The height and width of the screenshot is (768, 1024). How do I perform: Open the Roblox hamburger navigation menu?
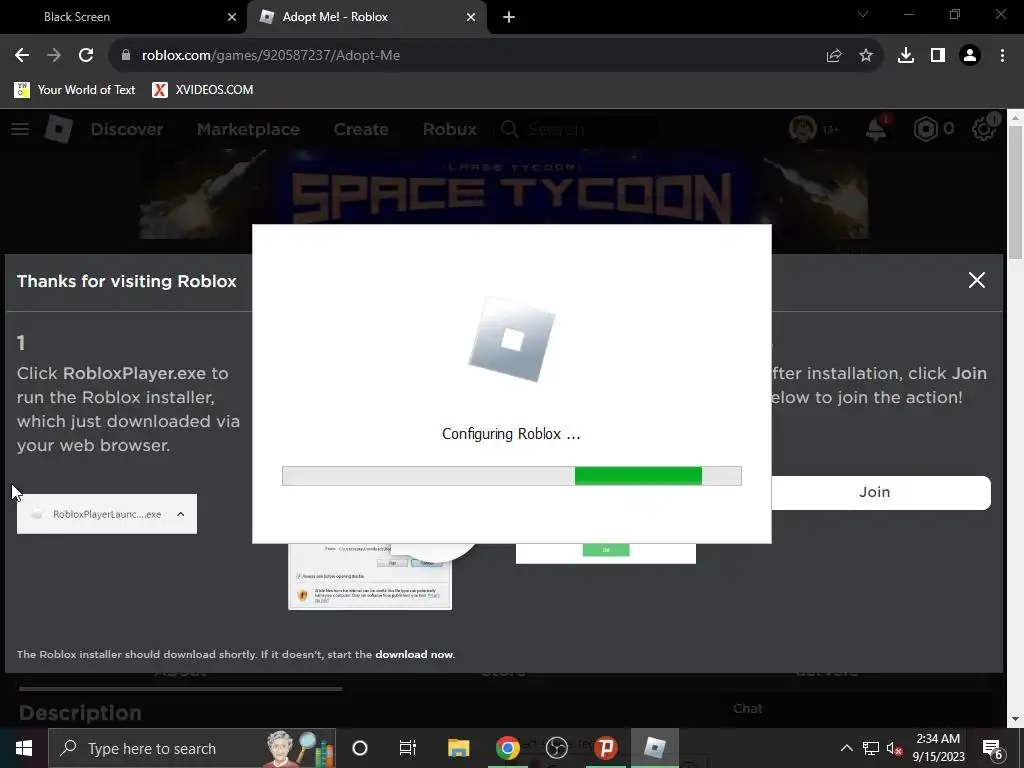(x=20, y=129)
